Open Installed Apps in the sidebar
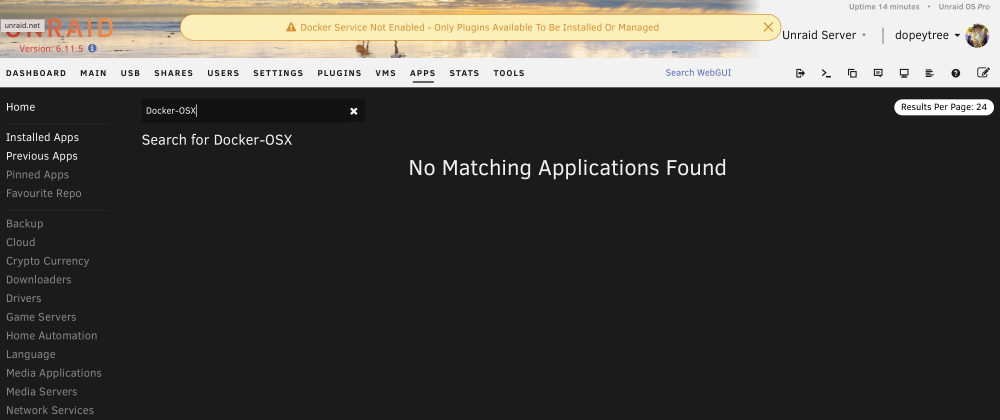 43,137
